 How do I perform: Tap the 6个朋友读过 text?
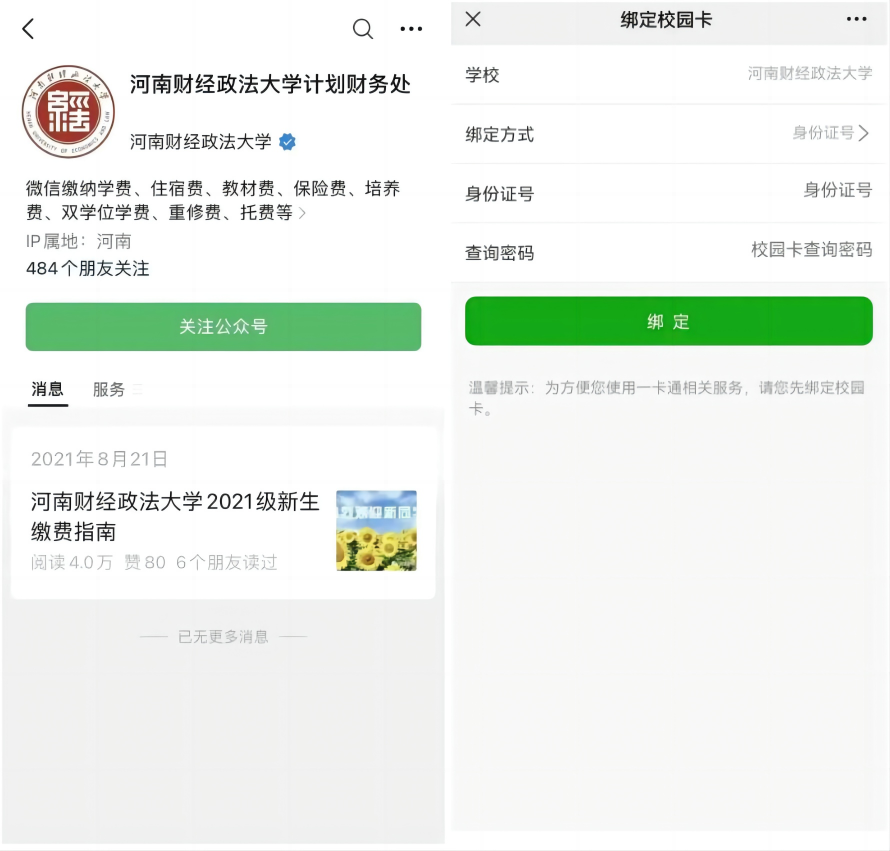226,563
